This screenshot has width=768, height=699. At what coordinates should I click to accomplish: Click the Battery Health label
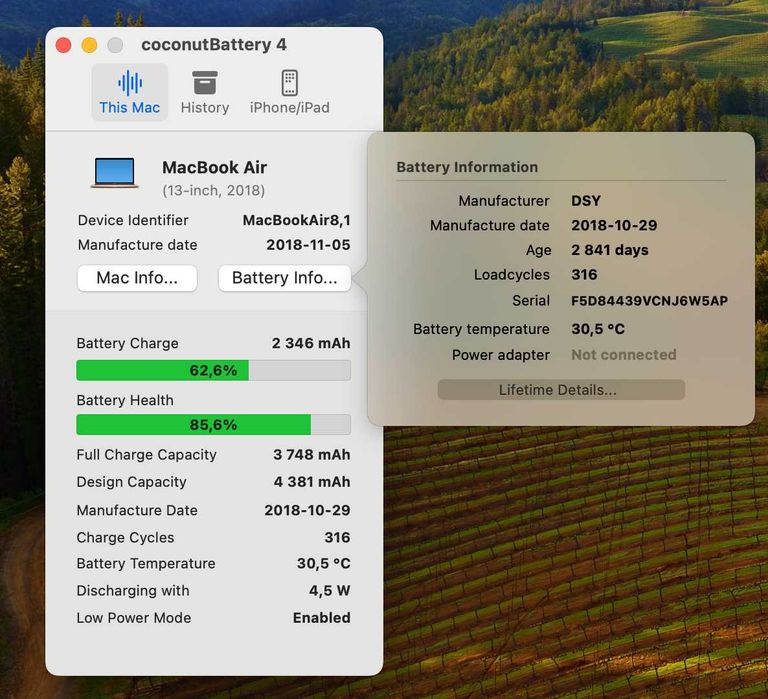[x=125, y=401]
